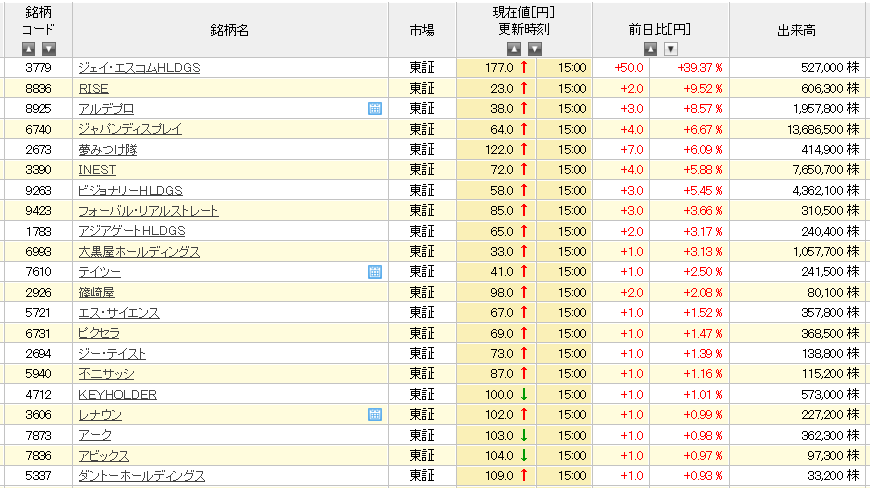Select stock code 4712 cell

click(38, 394)
